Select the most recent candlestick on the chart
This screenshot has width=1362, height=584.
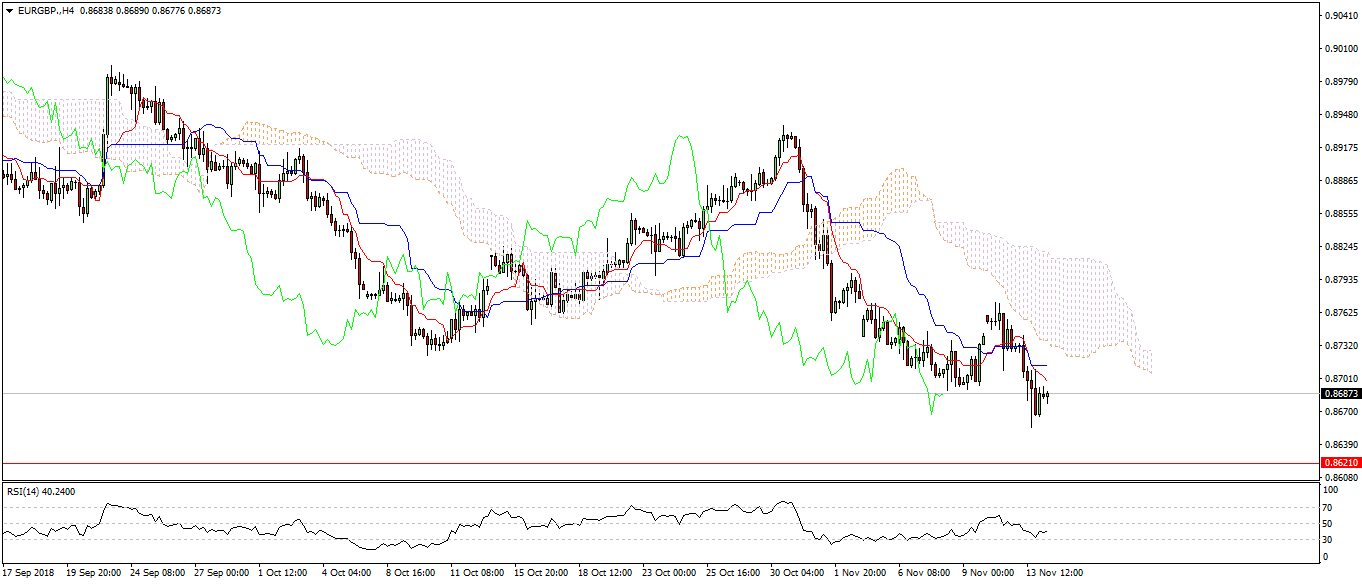[x=1046, y=396]
